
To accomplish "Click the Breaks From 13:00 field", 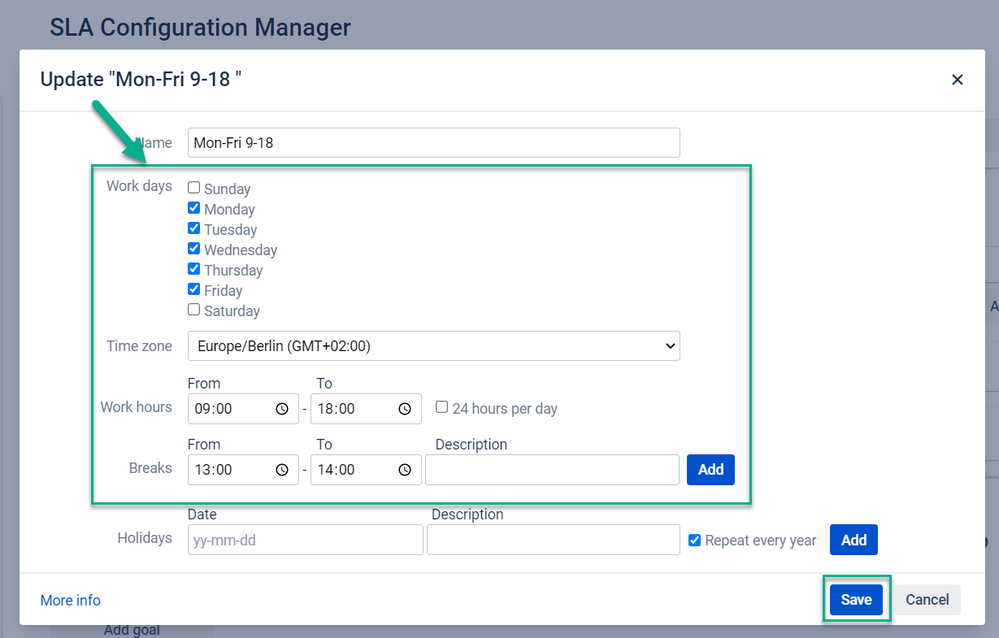I will pos(243,470).
